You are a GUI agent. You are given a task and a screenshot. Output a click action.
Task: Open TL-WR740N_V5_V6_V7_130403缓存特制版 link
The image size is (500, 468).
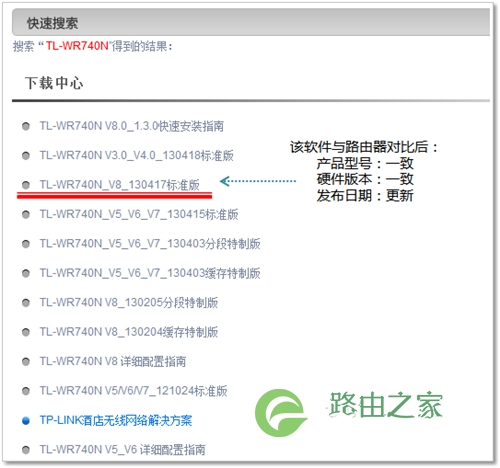click(150, 273)
